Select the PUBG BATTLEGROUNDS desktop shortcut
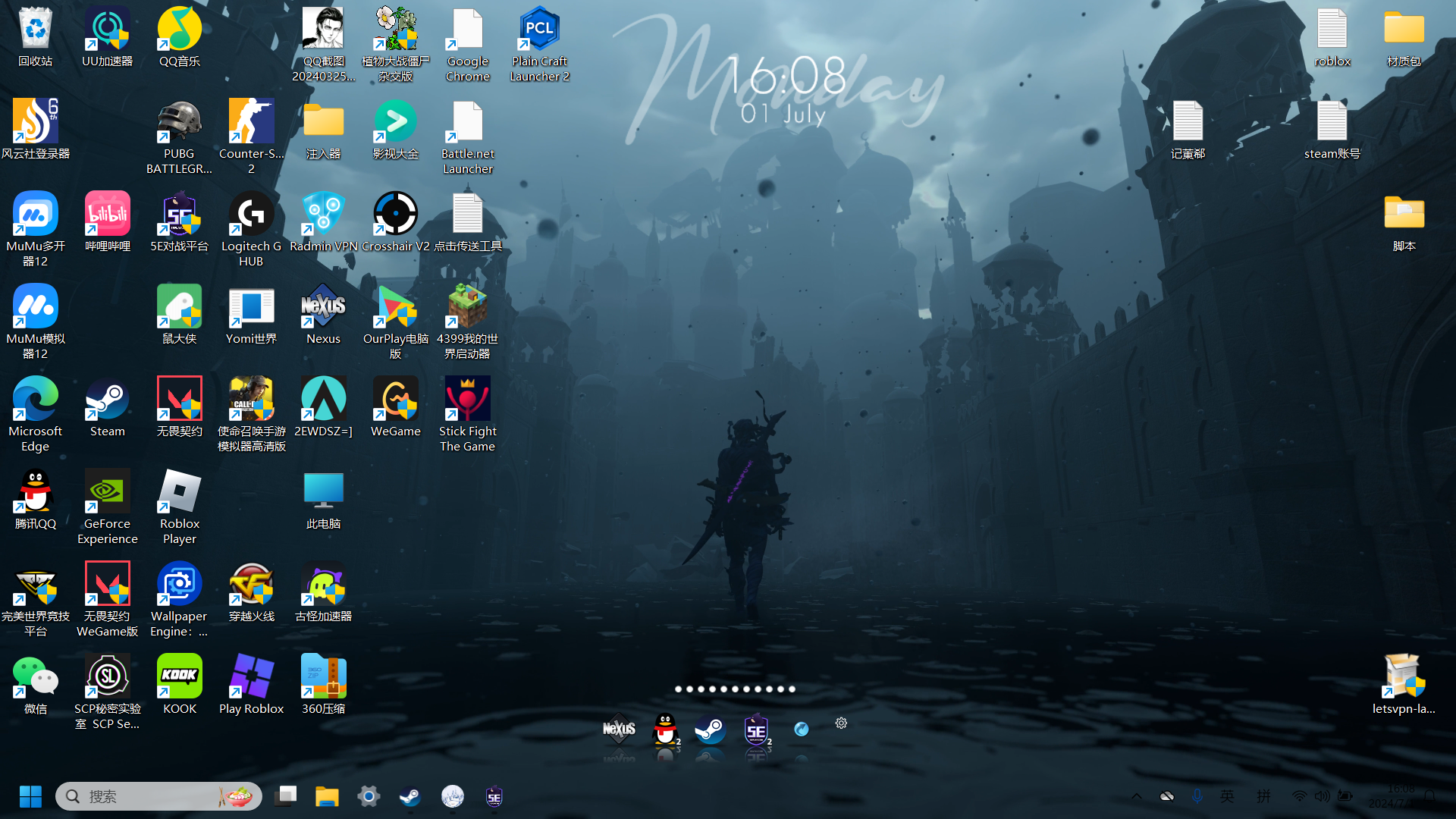The image size is (1456, 819). 180,136
